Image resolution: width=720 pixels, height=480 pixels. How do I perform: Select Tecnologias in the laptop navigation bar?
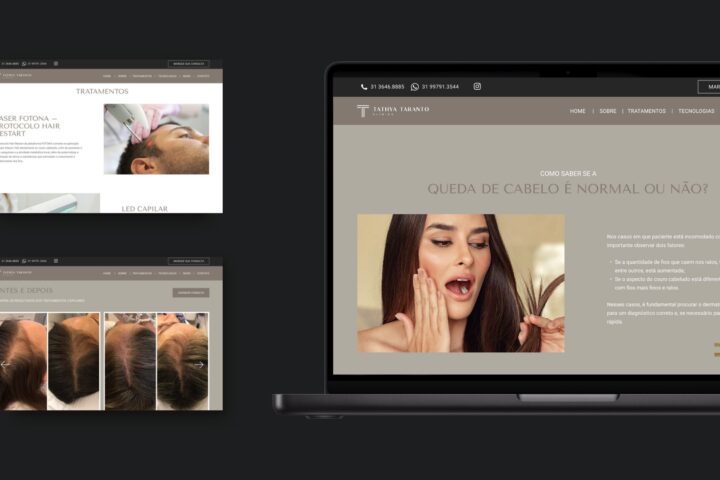(696, 111)
